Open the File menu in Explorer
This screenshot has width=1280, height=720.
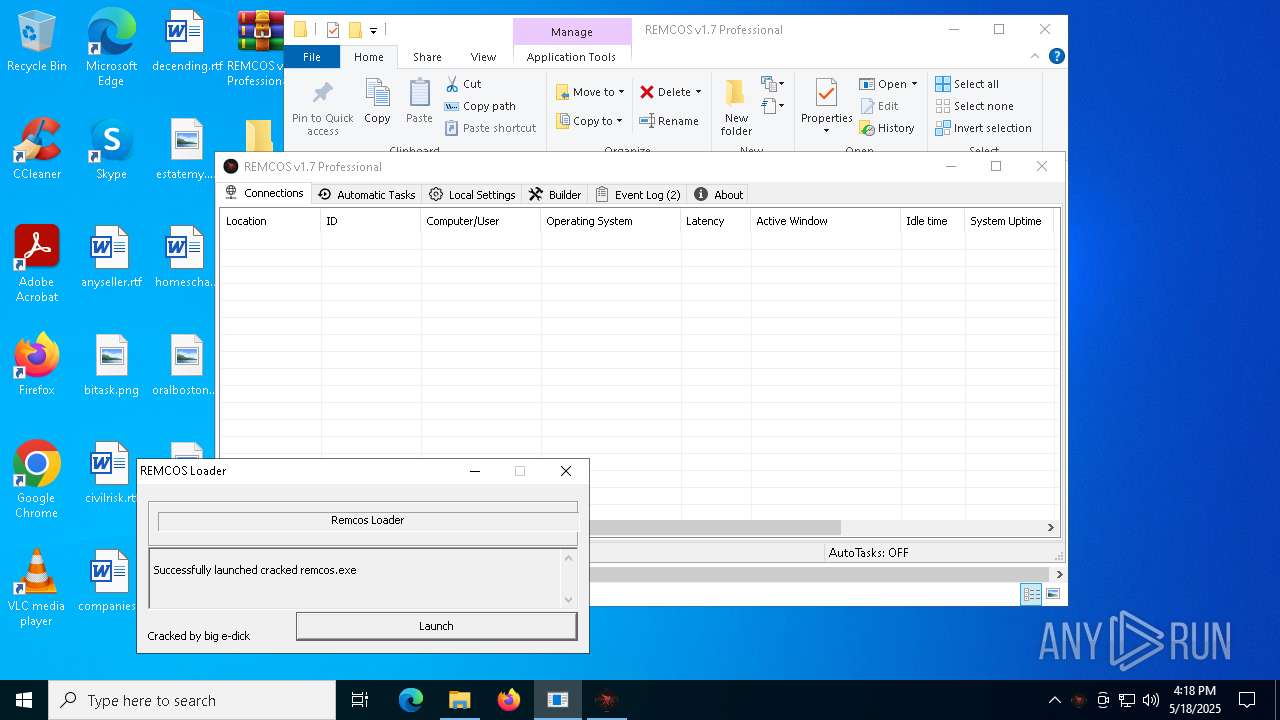point(312,57)
